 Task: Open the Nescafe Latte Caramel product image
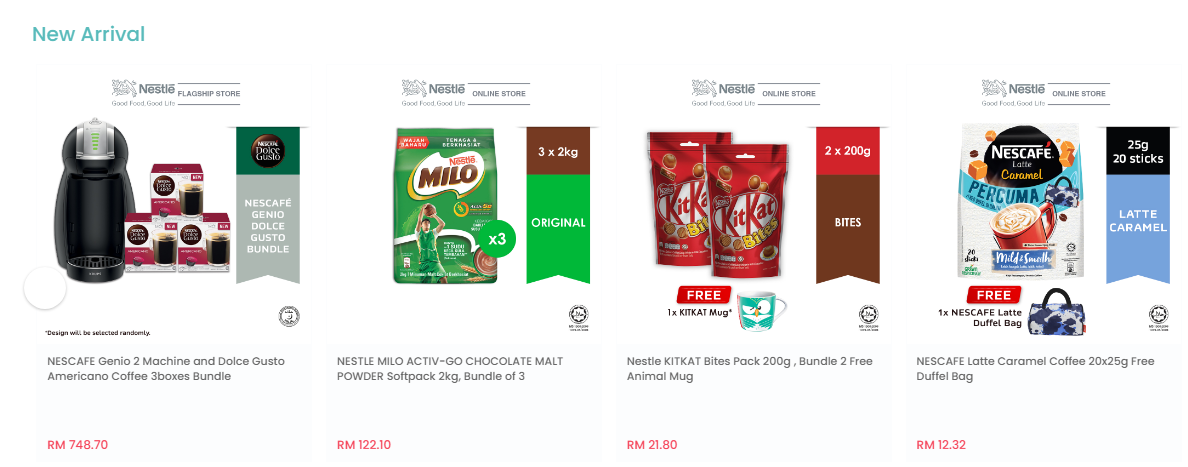(x=1043, y=204)
